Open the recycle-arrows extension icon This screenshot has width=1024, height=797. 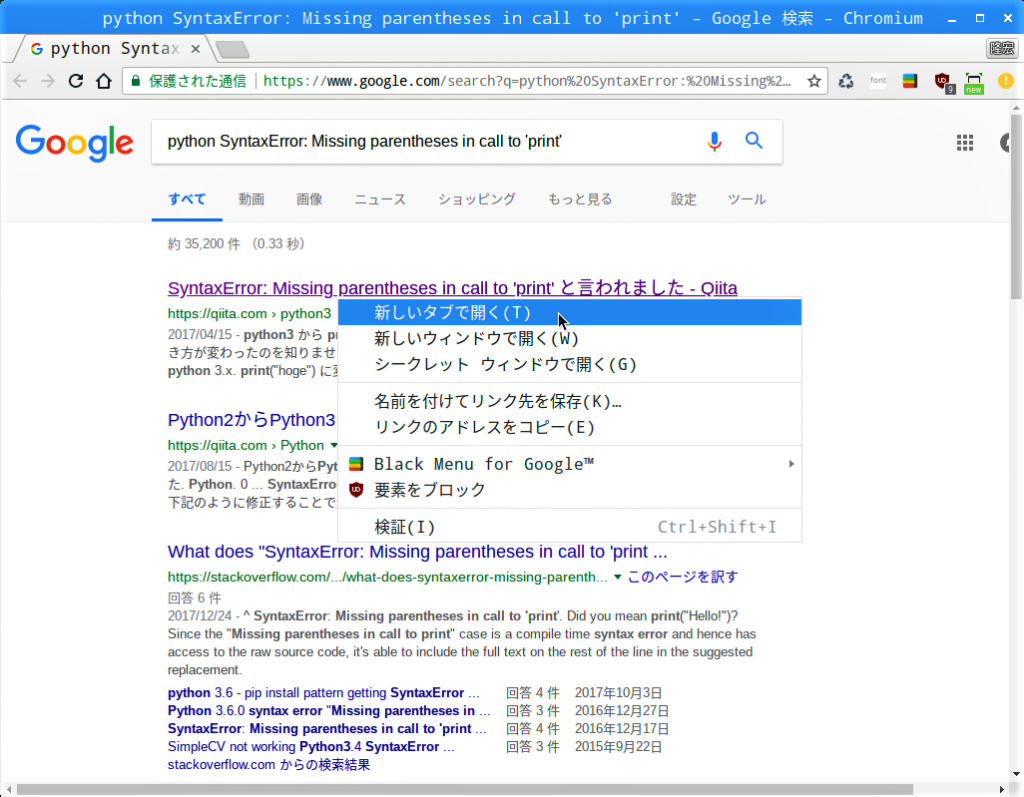pos(846,81)
